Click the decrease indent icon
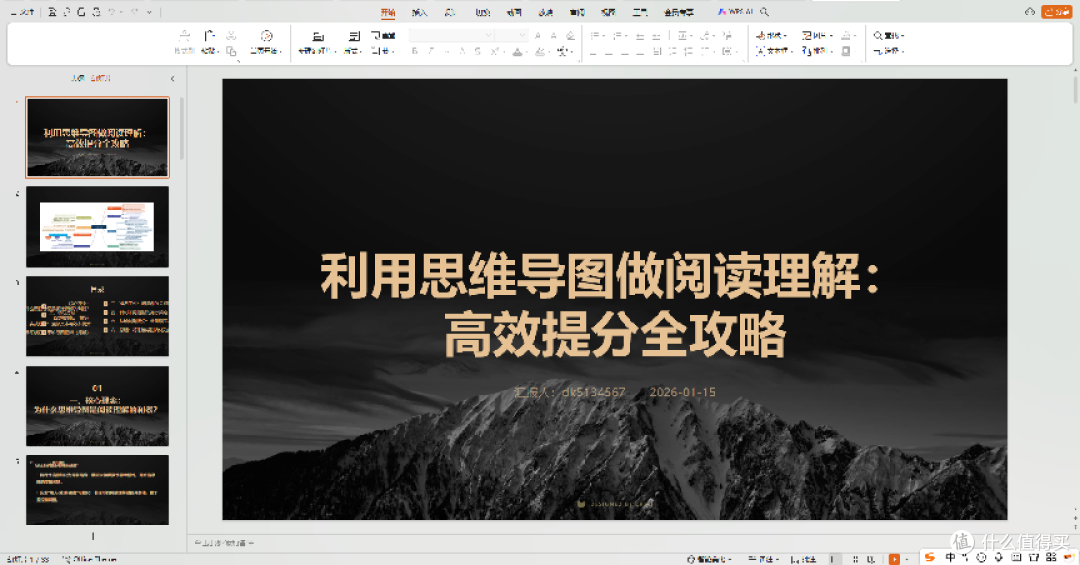1080x565 pixels. [x=640, y=35]
